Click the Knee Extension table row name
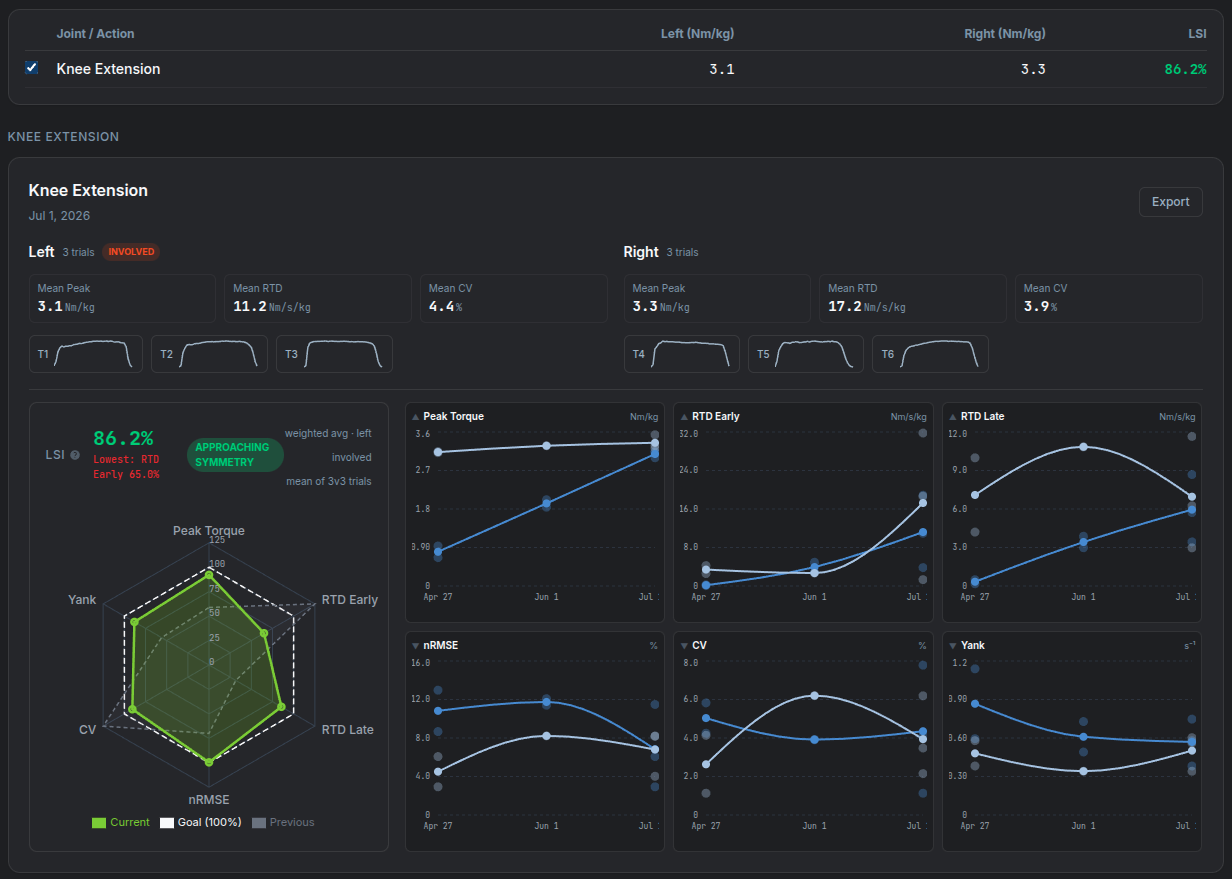The image size is (1232, 879). pos(108,69)
